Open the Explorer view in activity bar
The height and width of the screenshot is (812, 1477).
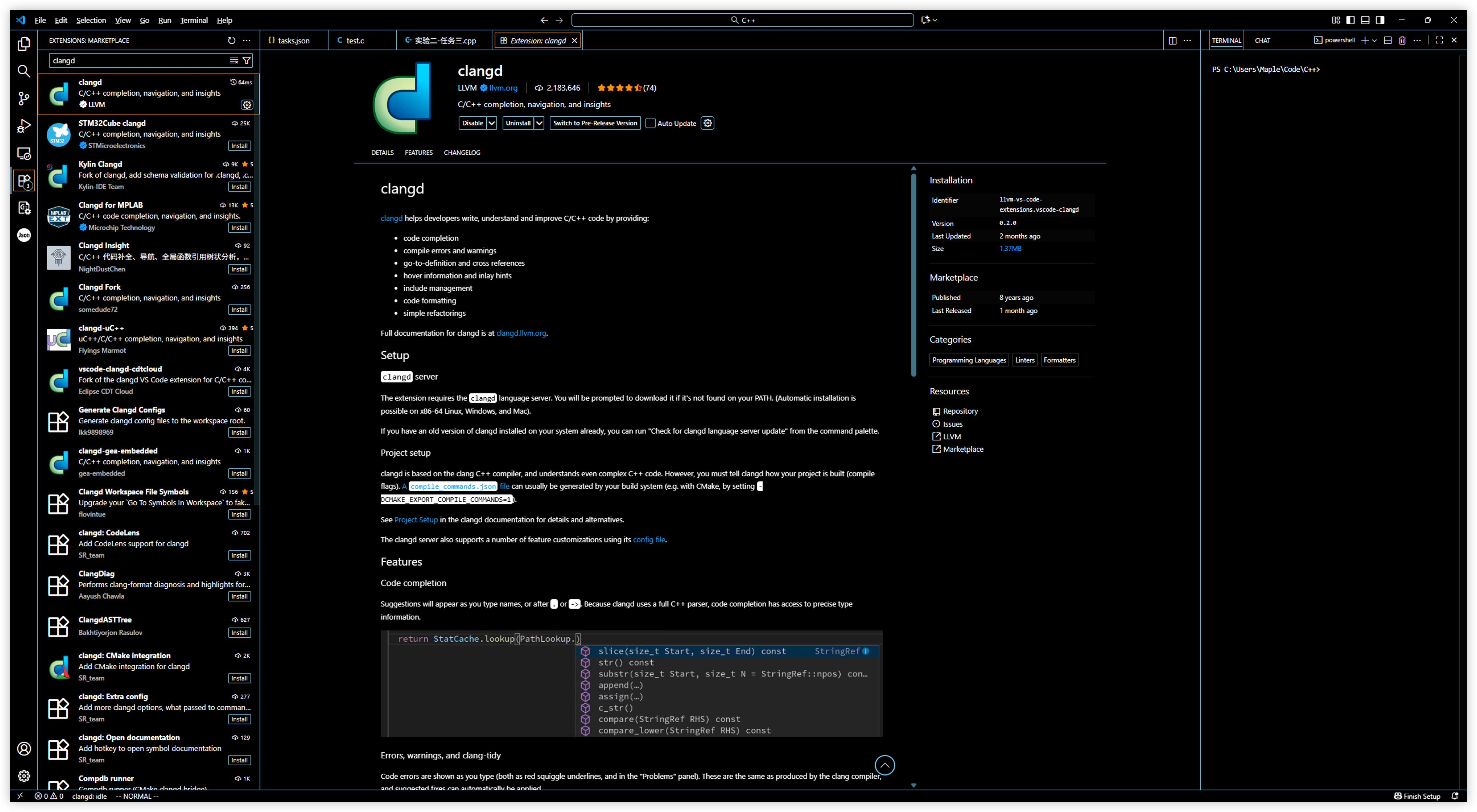pyautogui.click(x=24, y=44)
